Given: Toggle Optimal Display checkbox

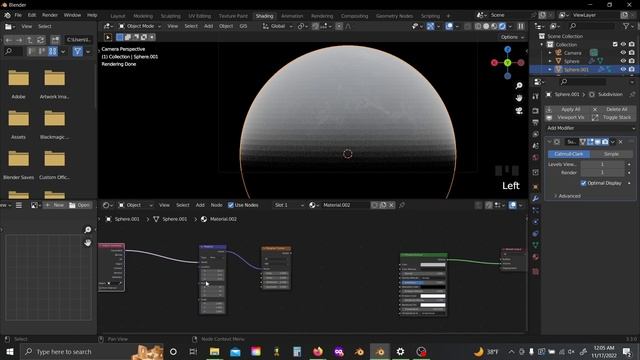Looking at the screenshot, I should [x=583, y=183].
